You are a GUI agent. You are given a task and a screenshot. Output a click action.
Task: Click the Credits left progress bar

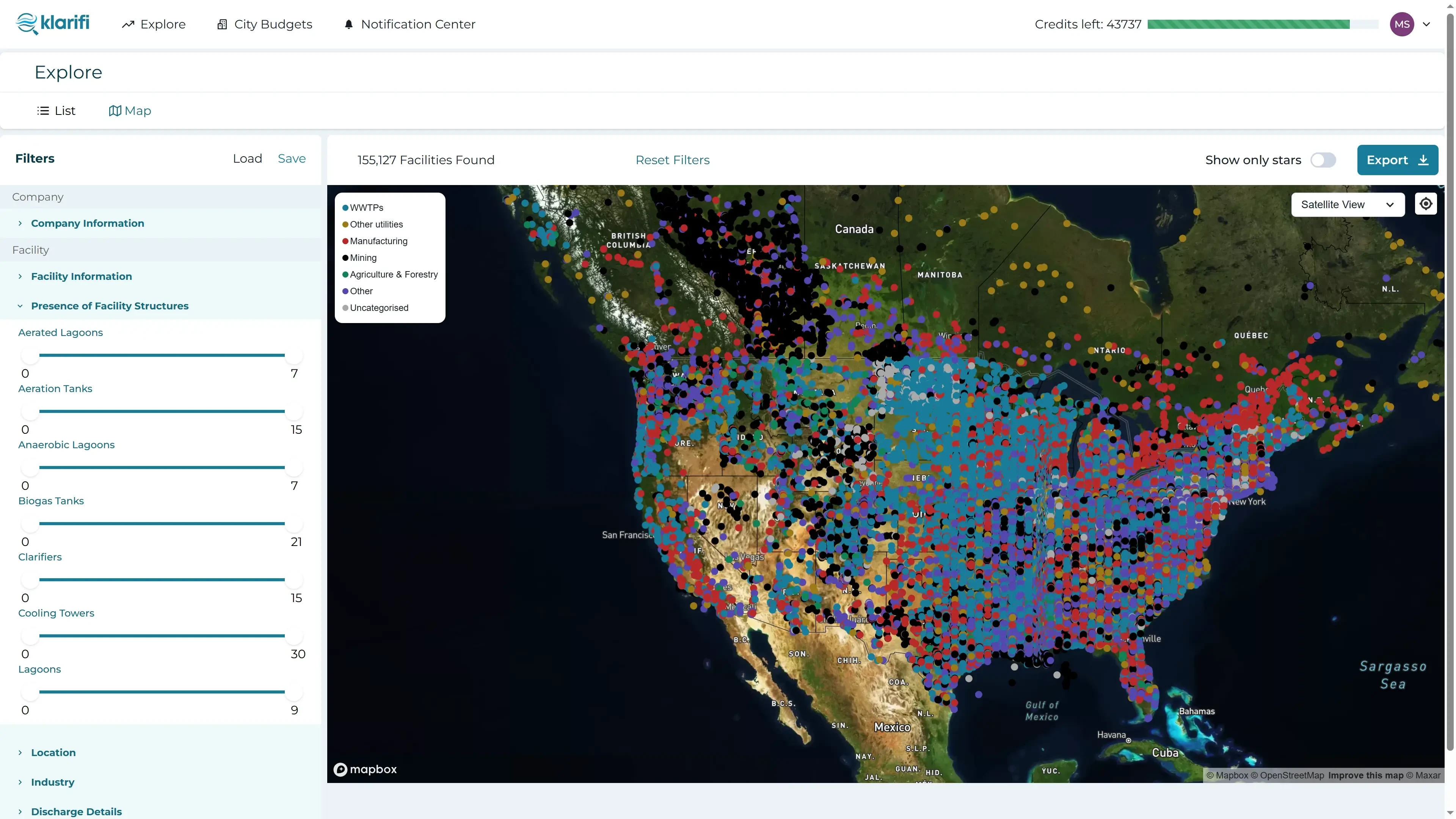coord(1263,24)
